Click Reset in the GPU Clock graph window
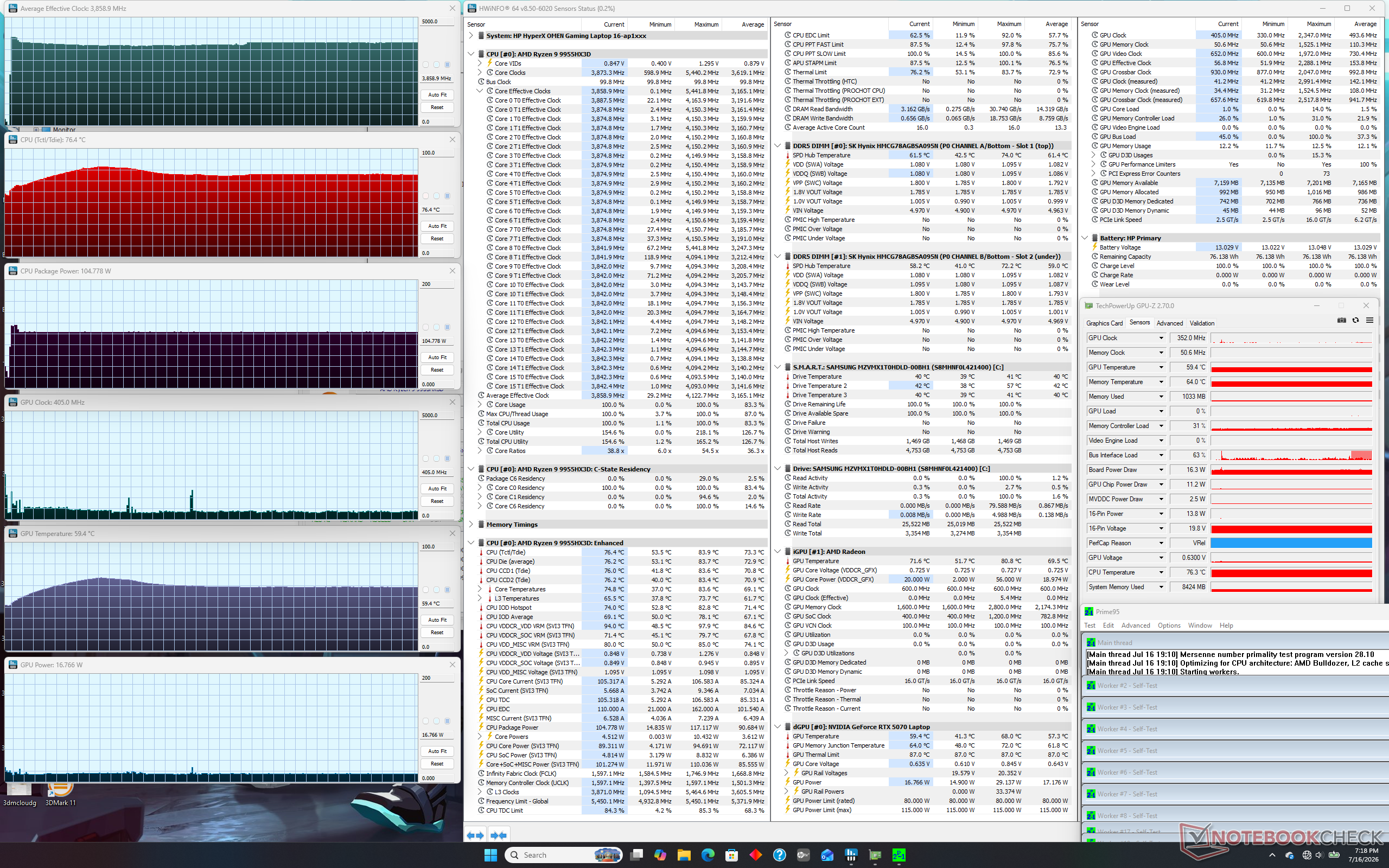 437,501
